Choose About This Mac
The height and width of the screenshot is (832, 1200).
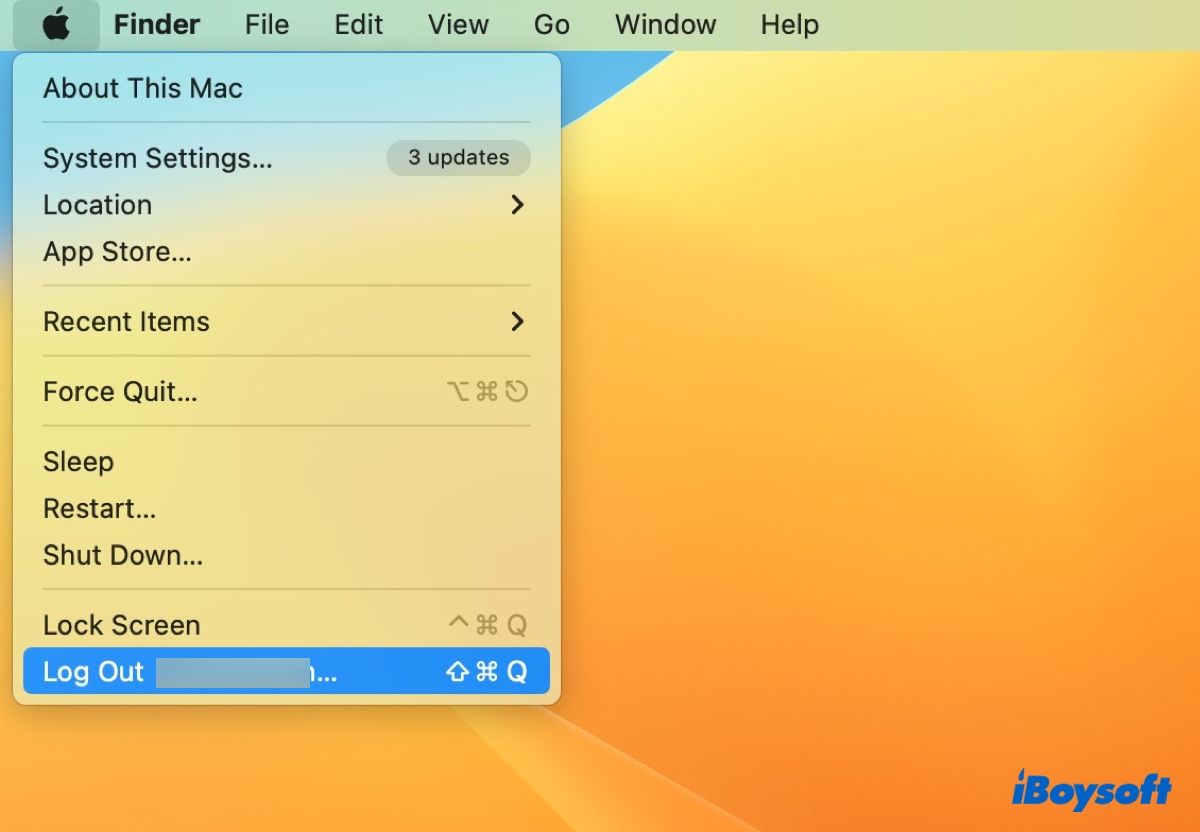(143, 88)
